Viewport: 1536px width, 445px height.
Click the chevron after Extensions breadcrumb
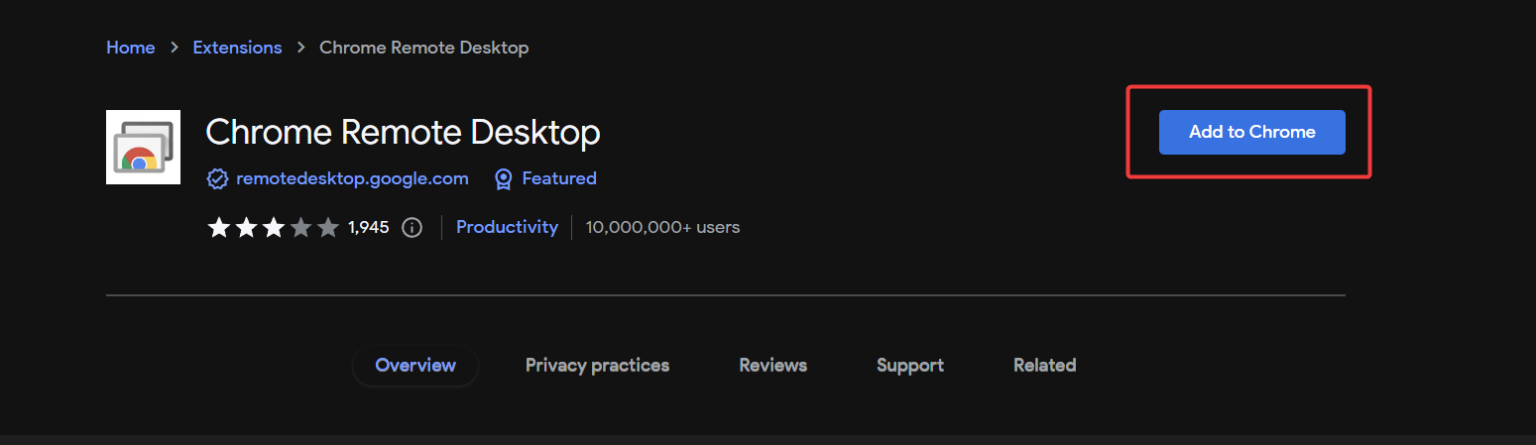[x=301, y=48]
